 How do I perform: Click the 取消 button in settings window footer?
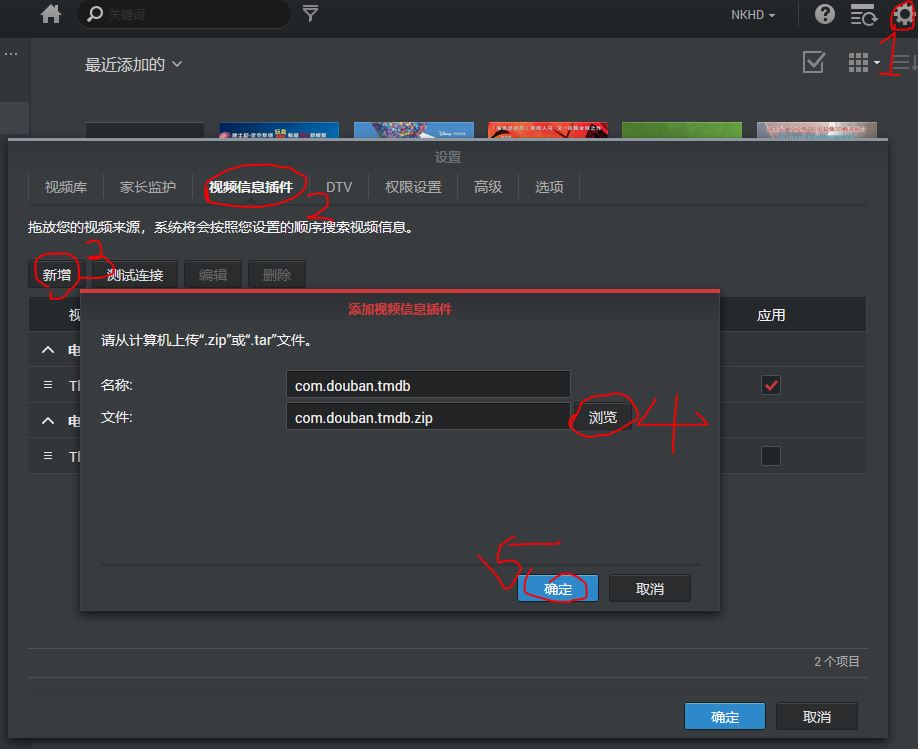pyautogui.click(x=816, y=717)
